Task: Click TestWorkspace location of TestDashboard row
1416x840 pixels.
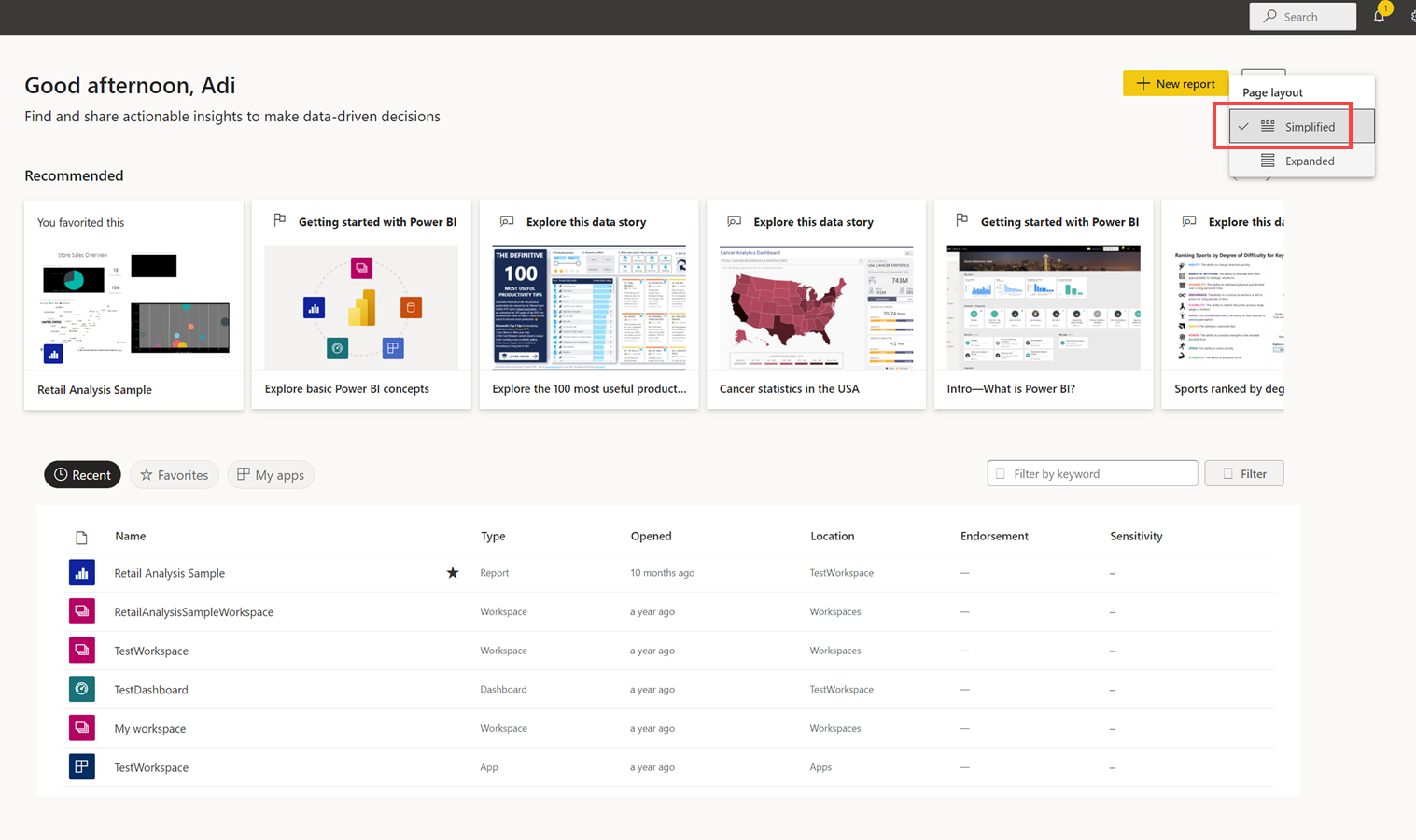Action: [842, 689]
